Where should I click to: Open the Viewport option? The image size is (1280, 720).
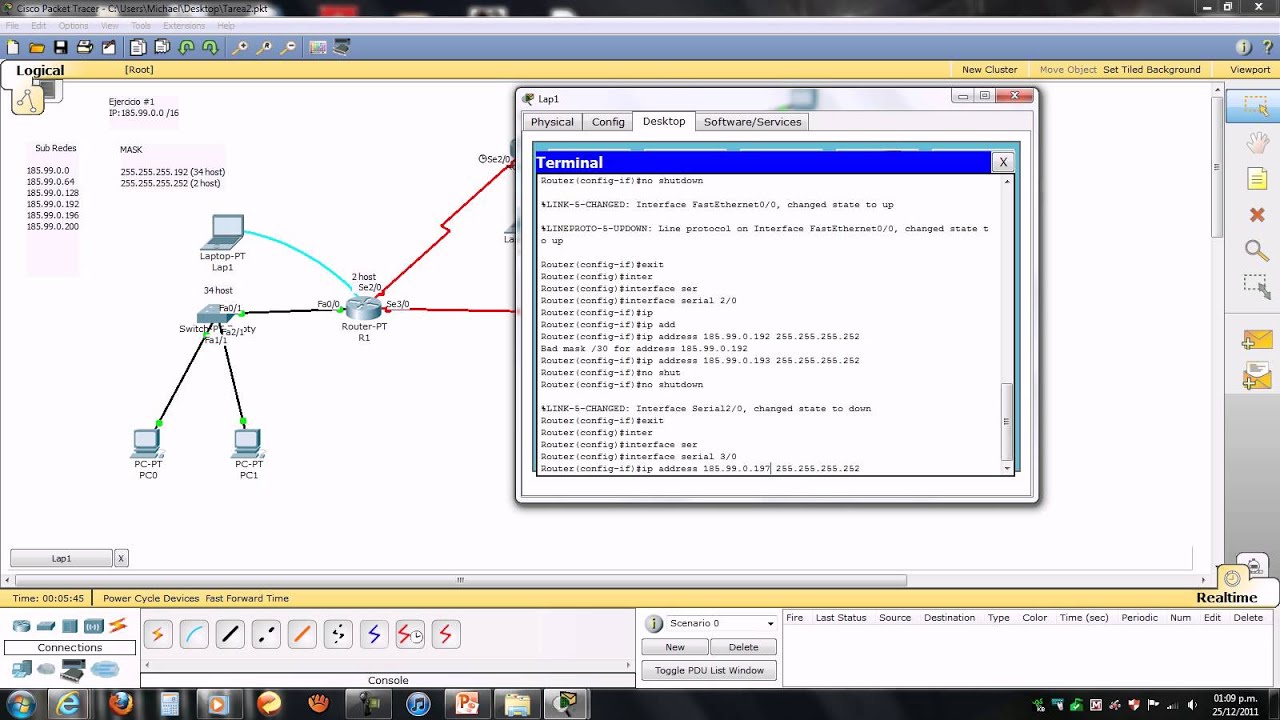click(1250, 70)
